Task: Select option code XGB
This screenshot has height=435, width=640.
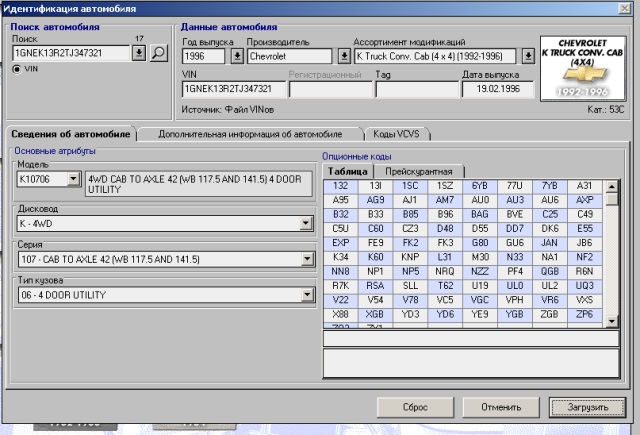Action: (376, 315)
